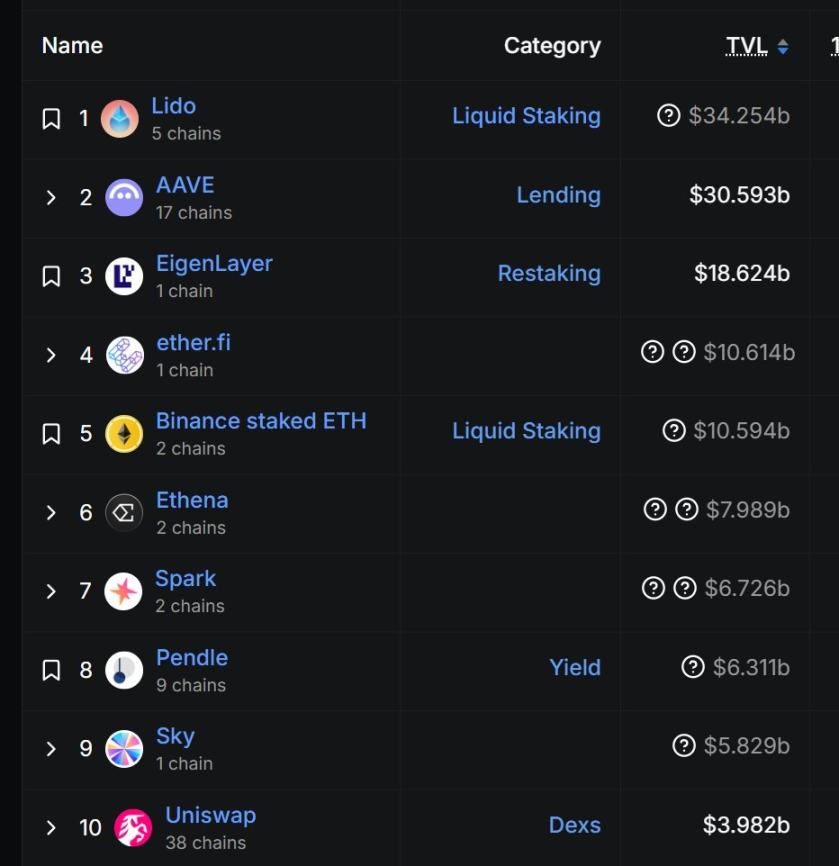Open the Liquid Staking category link for Lido
839x866 pixels.
point(526,116)
